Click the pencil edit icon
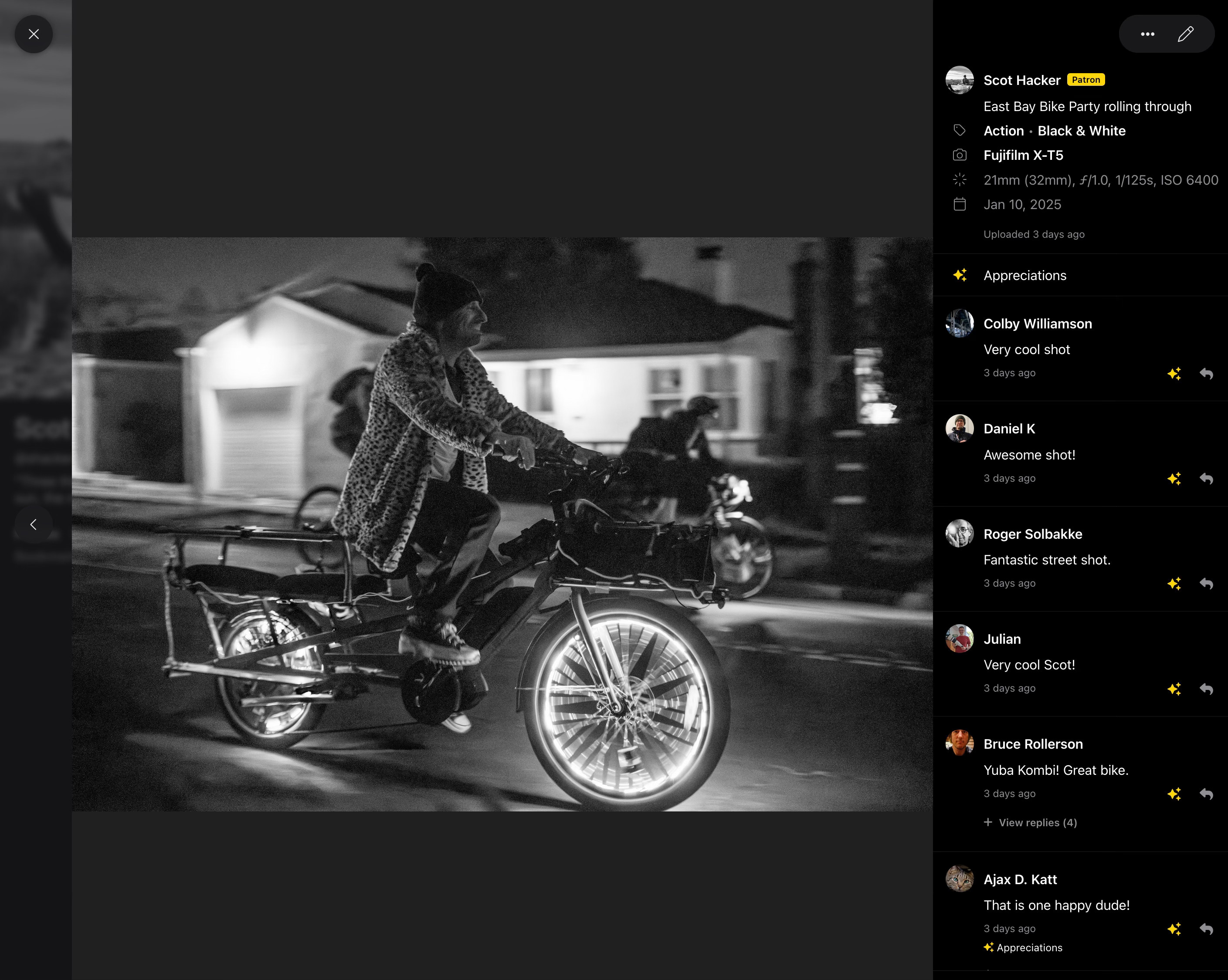The image size is (1228, 980). 1185,34
